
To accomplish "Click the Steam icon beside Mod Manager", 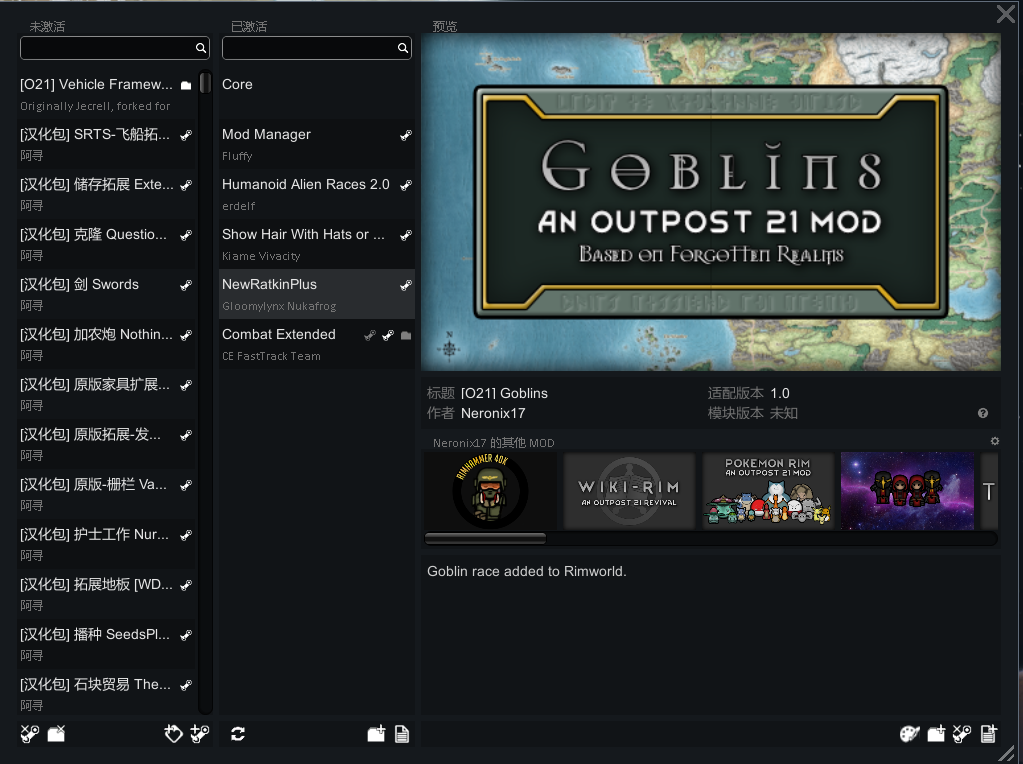I will click(406, 135).
